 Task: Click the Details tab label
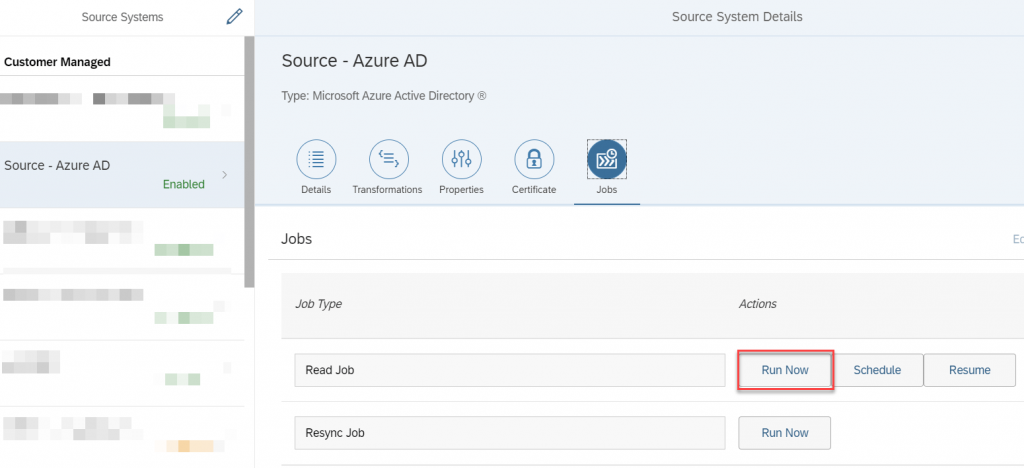click(x=316, y=190)
